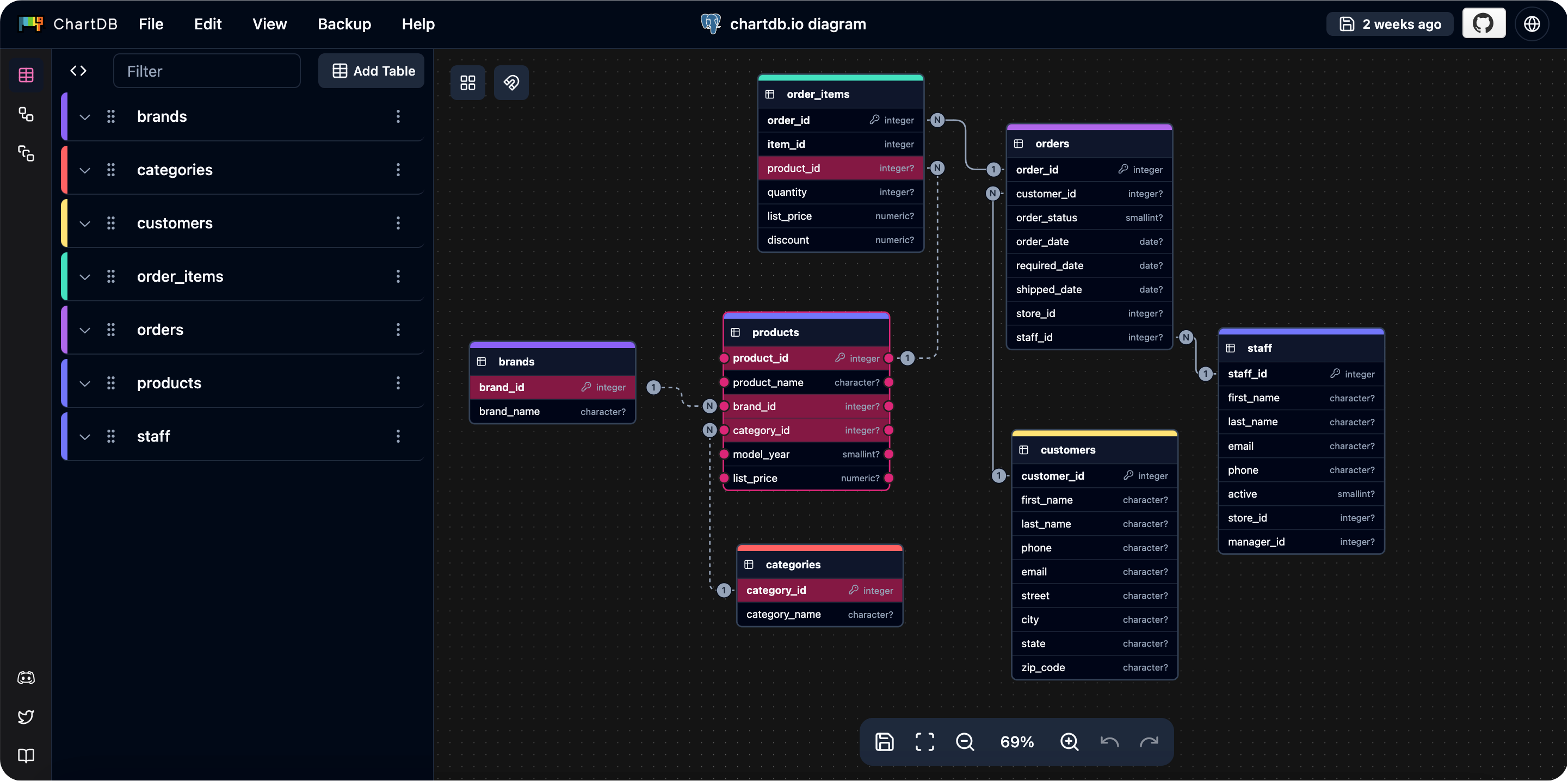
Task: Click undo in the bottom toolbar
Action: (x=1109, y=741)
